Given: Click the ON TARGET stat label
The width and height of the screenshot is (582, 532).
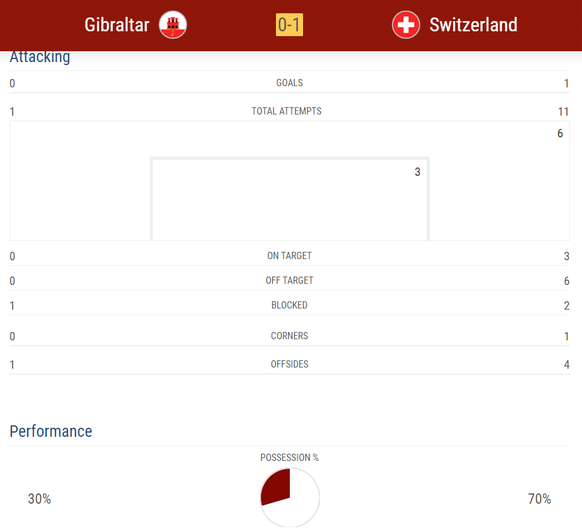Looking at the screenshot, I should pyautogui.click(x=290, y=256).
